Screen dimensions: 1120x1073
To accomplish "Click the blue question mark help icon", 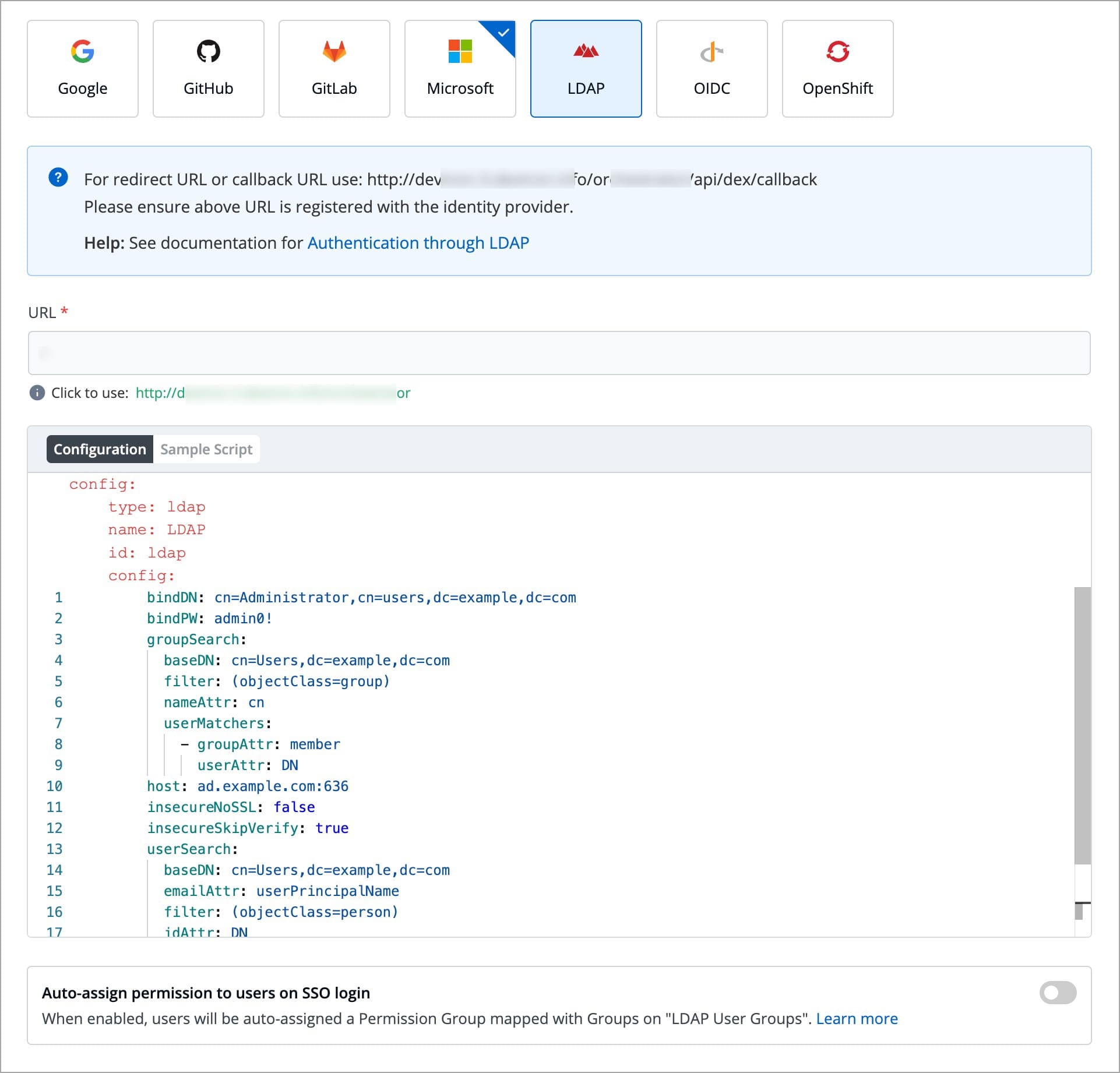I will (58, 177).
